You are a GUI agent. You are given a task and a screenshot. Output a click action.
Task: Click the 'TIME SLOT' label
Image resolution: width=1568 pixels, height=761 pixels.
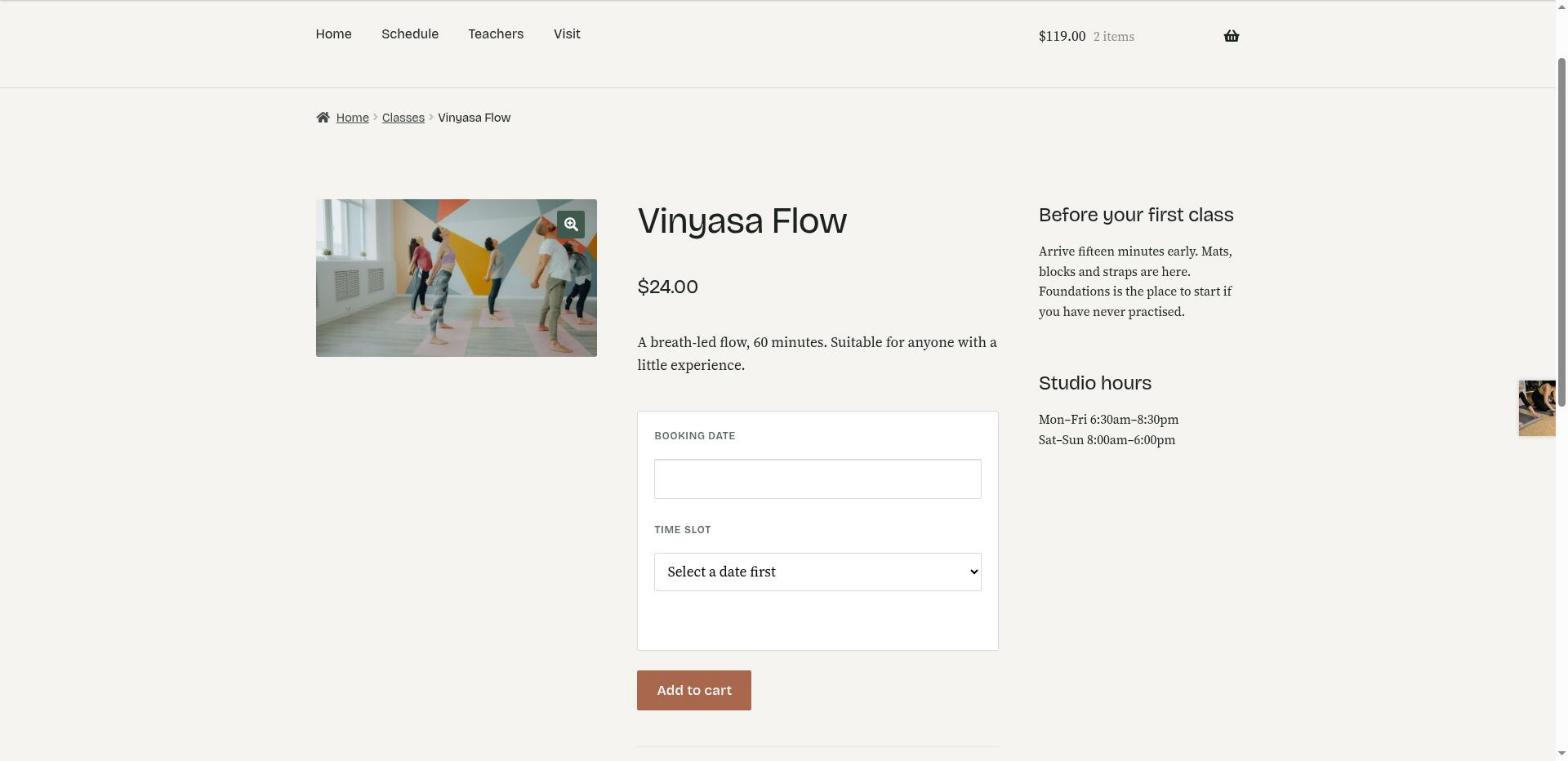coord(683,530)
